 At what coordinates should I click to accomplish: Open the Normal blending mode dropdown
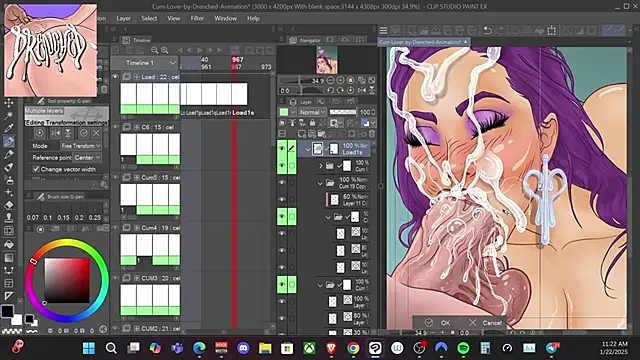pyautogui.click(x=313, y=112)
